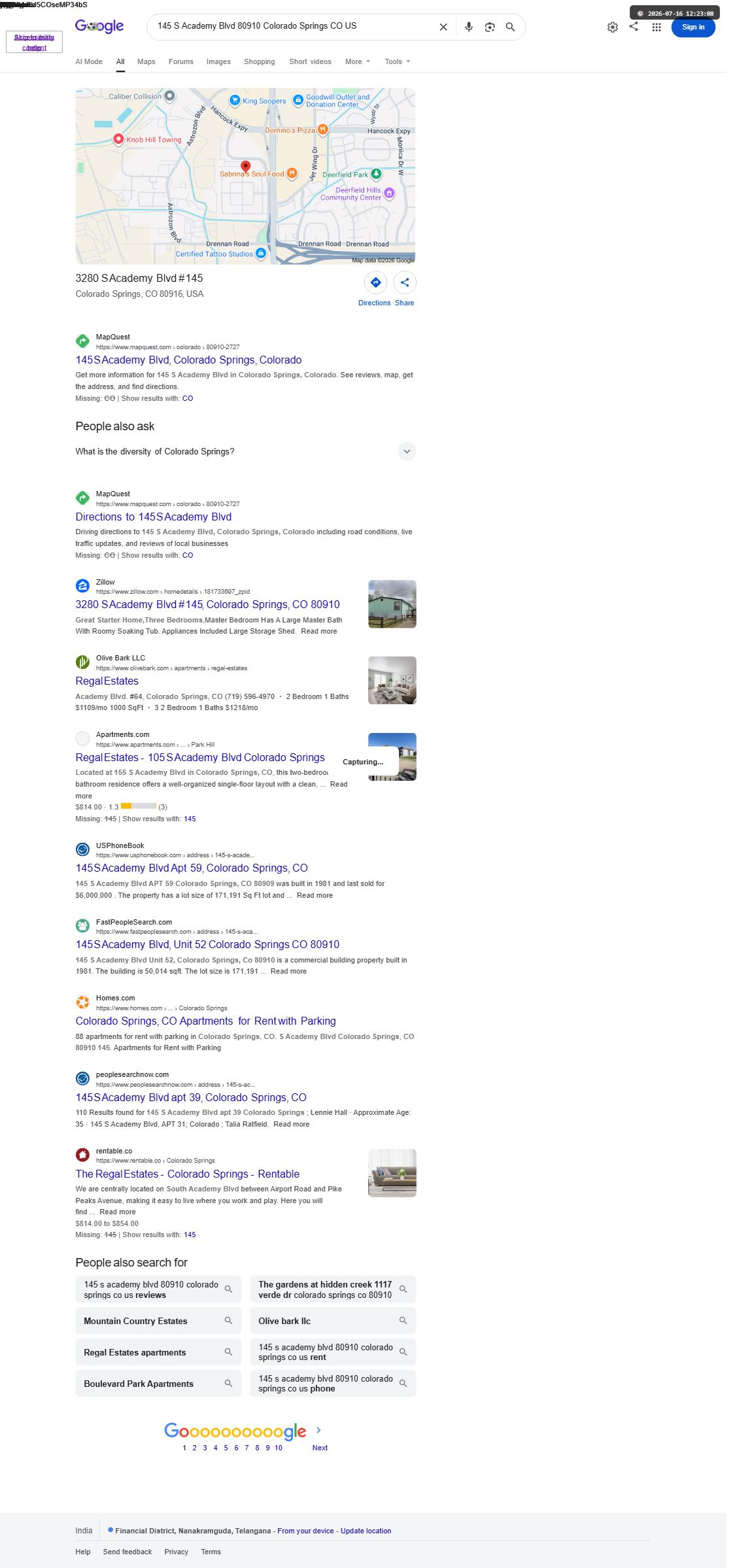The width and height of the screenshot is (735, 1568).
Task: Open quick settings gear icon
Action: [x=613, y=27]
